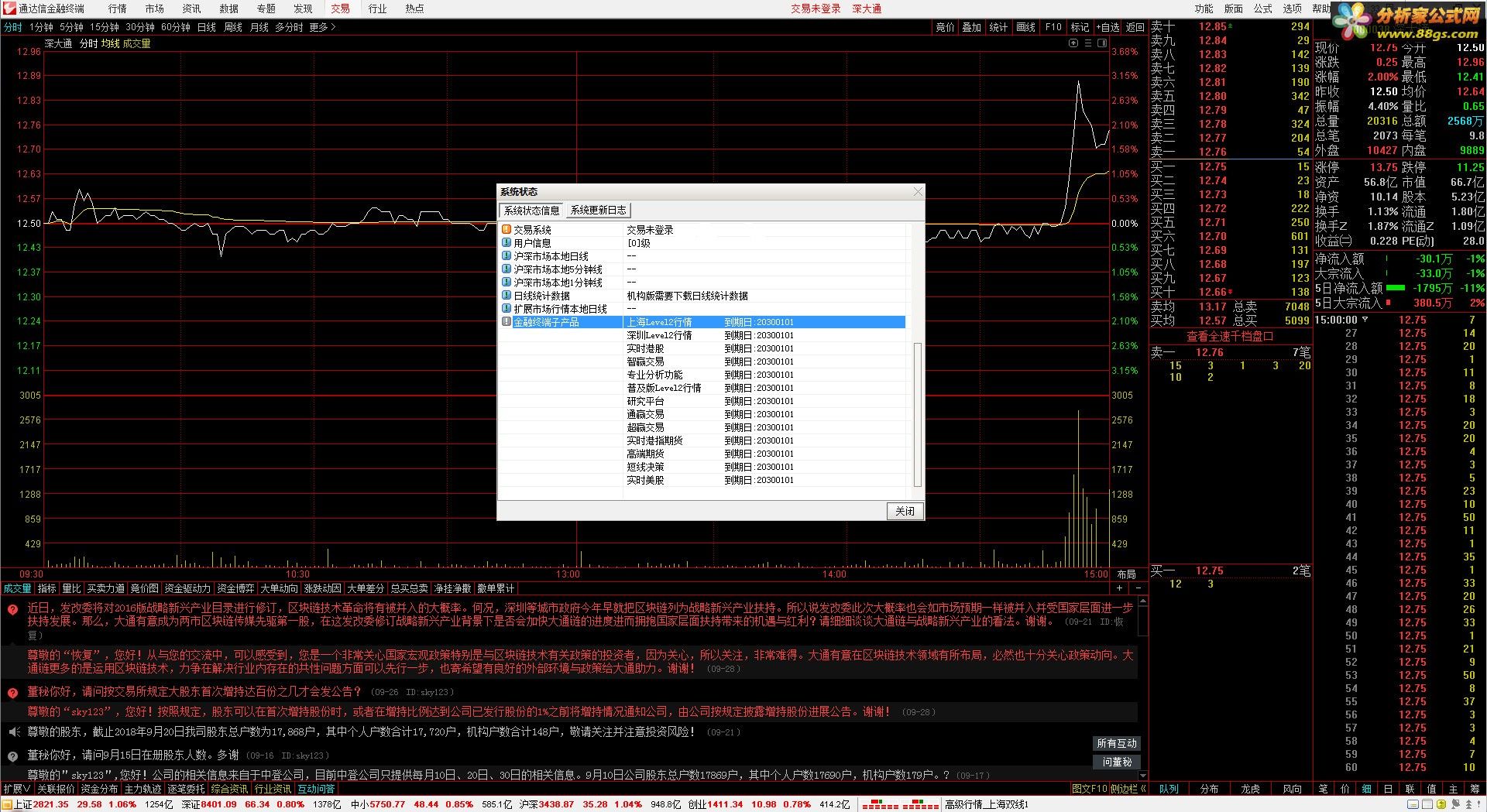Click the 关闭 button in dialog
This screenshot has height=812, width=1487.
[905, 511]
